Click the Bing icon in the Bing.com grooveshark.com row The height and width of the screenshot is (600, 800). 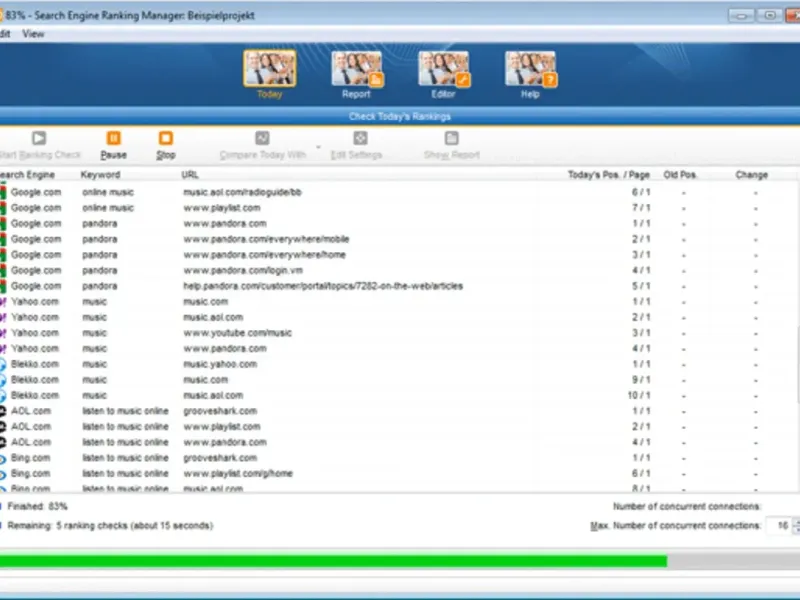pyautogui.click(x=3, y=458)
